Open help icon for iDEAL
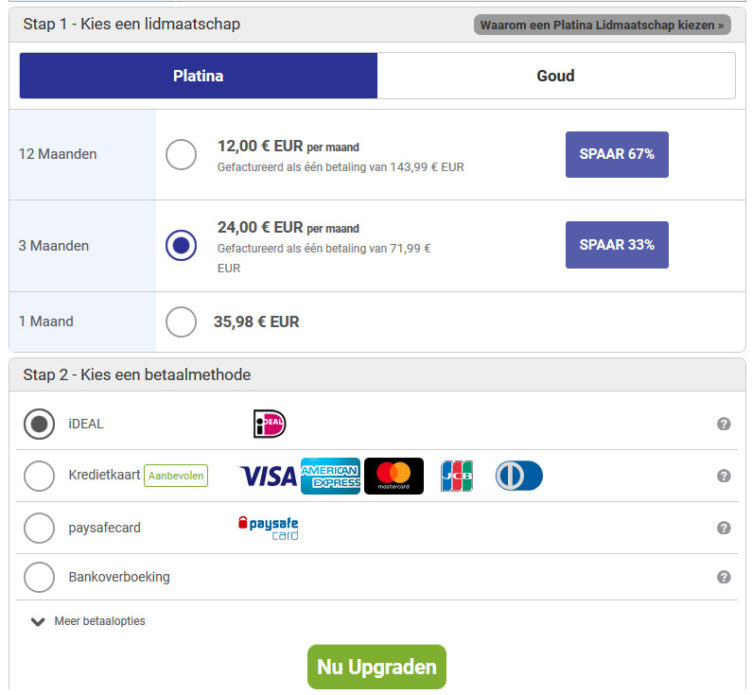The width and height of the screenshot is (752, 695). (724, 424)
